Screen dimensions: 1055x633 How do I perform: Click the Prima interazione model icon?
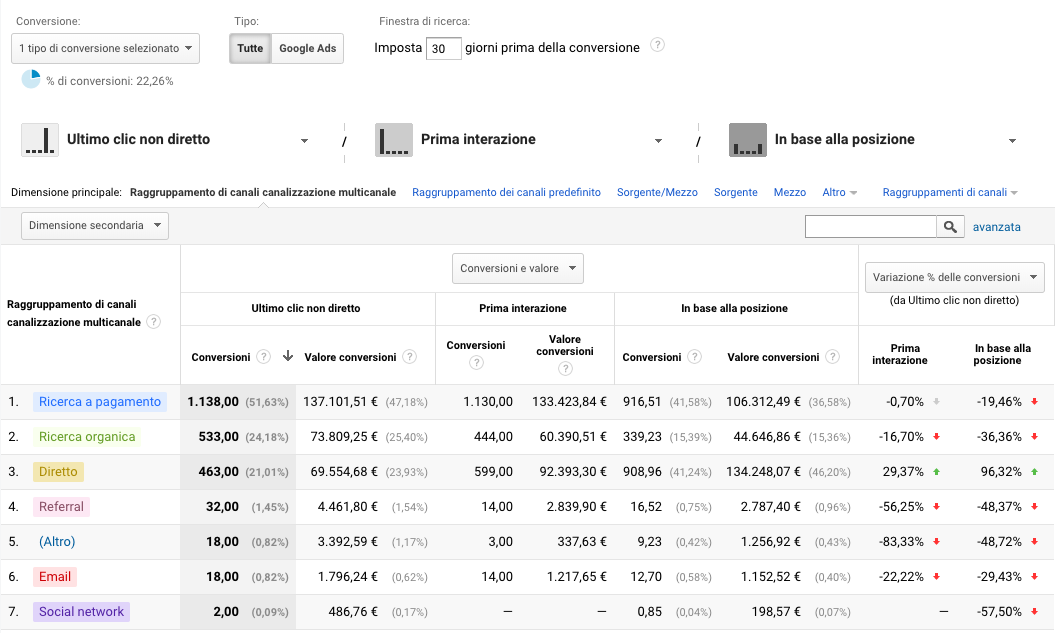(394, 140)
